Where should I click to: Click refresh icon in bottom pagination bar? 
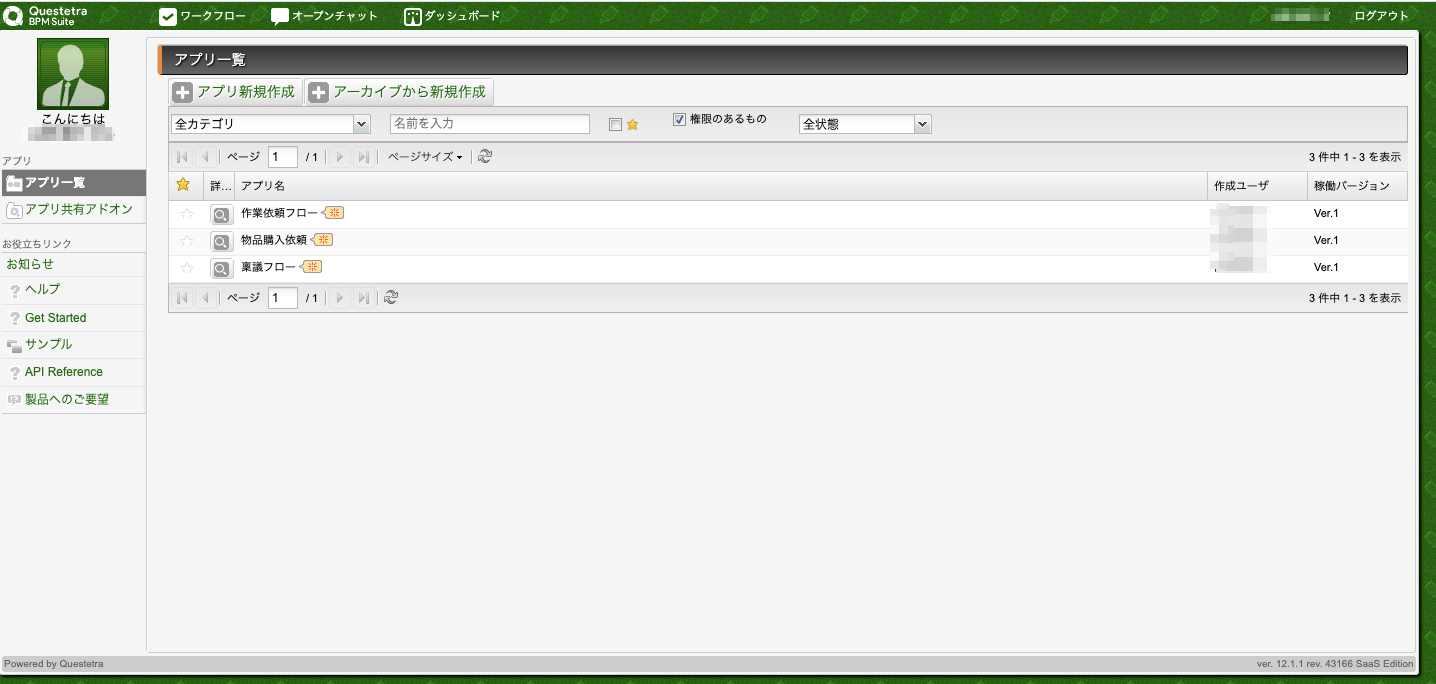click(391, 298)
